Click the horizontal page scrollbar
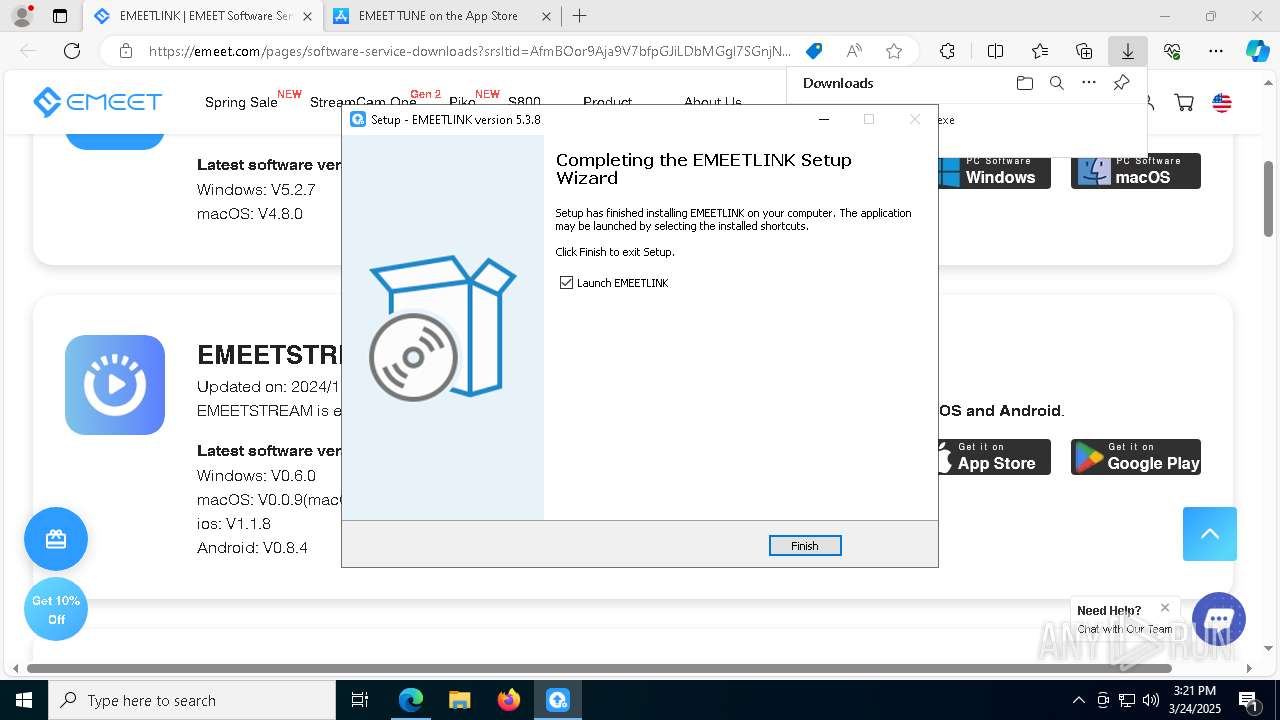Viewport: 1280px width, 720px height. pos(600,668)
